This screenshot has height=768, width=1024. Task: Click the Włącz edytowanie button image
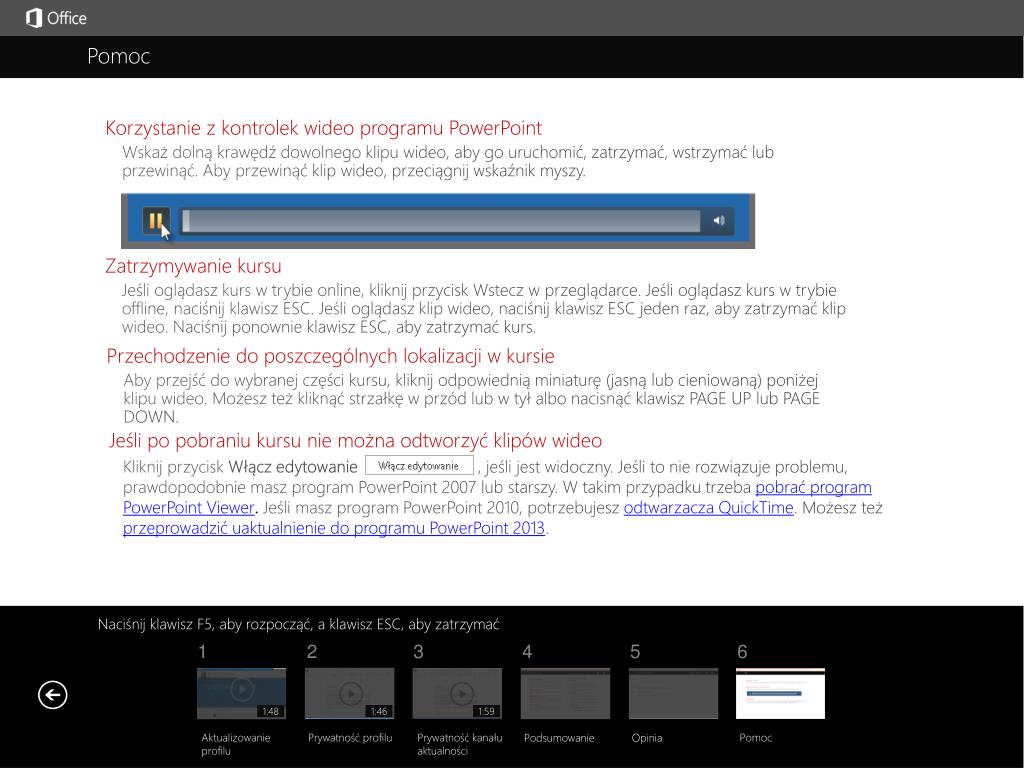(419, 466)
